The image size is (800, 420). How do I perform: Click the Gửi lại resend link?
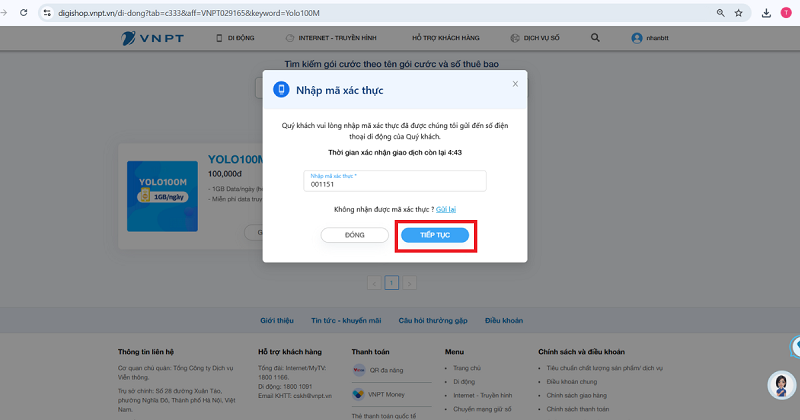pos(446,209)
